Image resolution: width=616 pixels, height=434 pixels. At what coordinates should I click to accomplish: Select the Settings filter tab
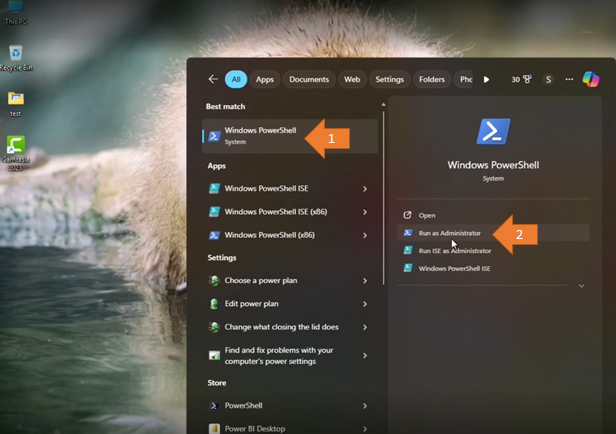tap(389, 79)
